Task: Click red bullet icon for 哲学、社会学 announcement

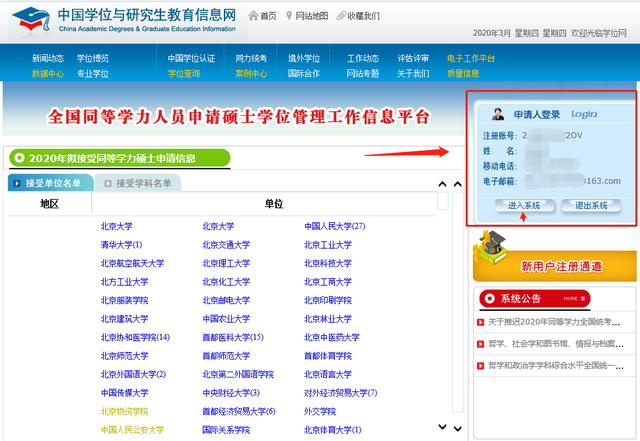Action: point(480,344)
